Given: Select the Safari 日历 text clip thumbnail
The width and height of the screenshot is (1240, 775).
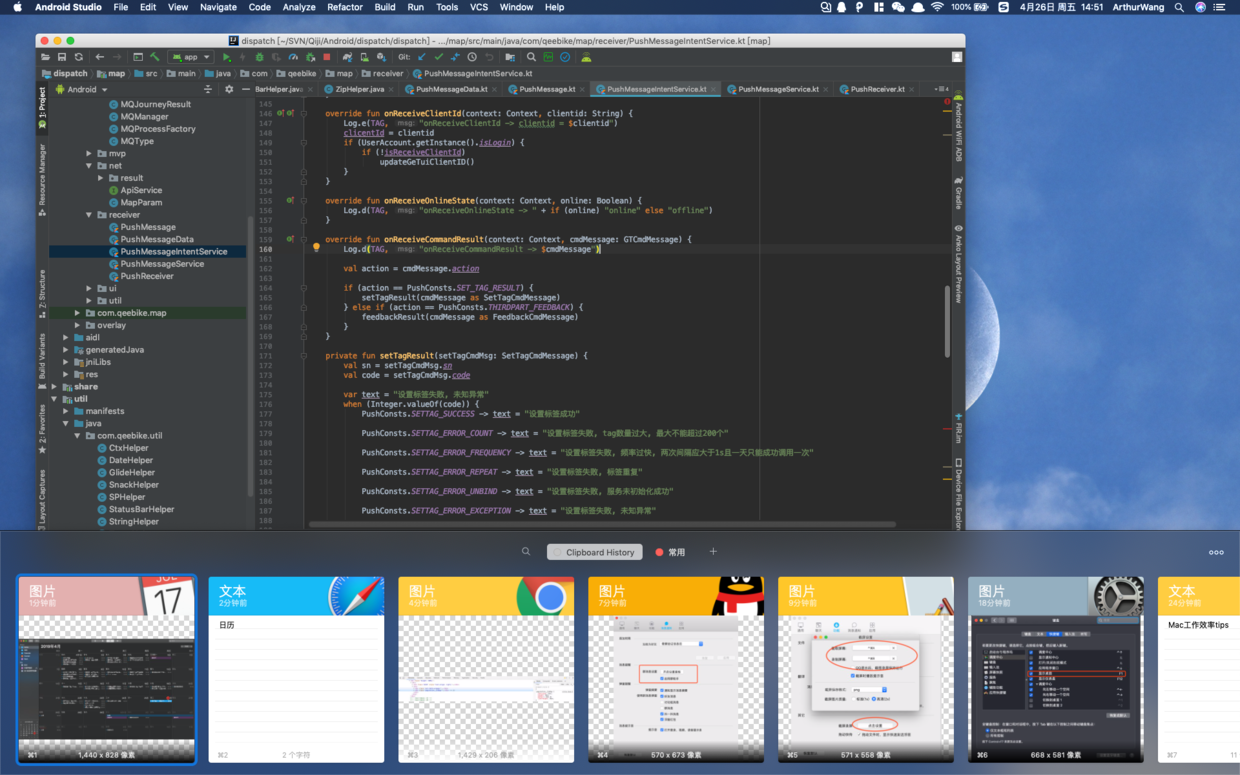Looking at the screenshot, I should [x=296, y=670].
